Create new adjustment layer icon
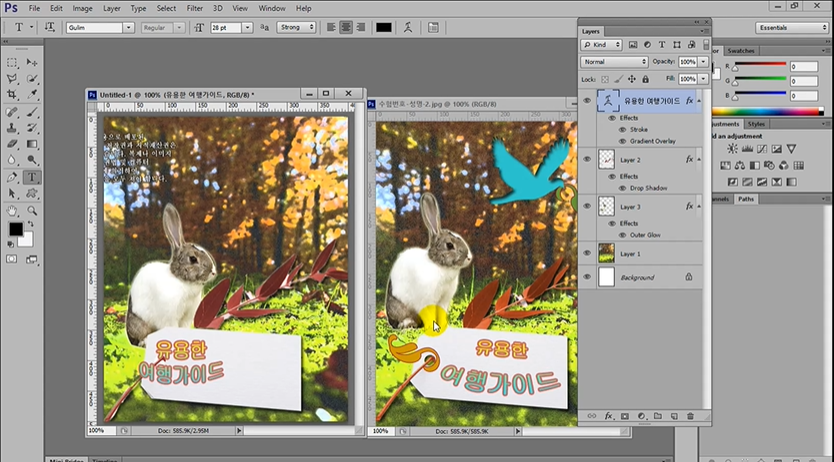Screen dimensions: 834x462 [x=641, y=416]
